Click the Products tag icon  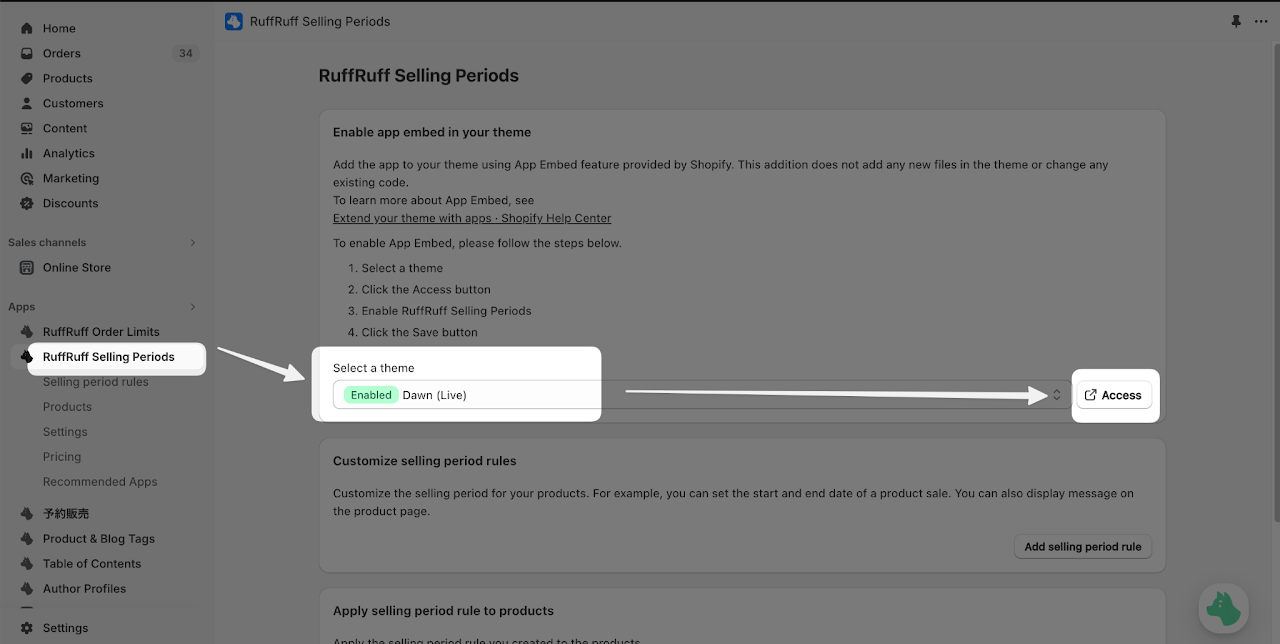tap(27, 79)
